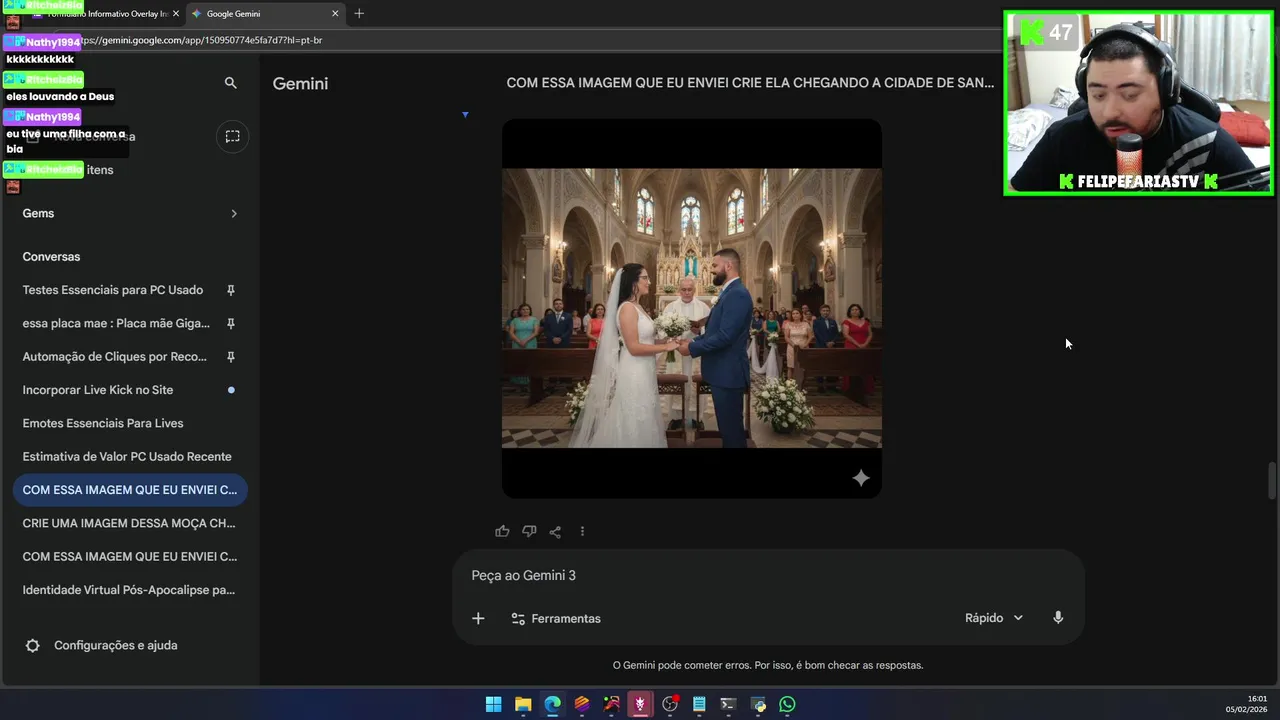Click the pin icon beside Automação de Cliques
The image size is (1280, 720).
(231, 356)
